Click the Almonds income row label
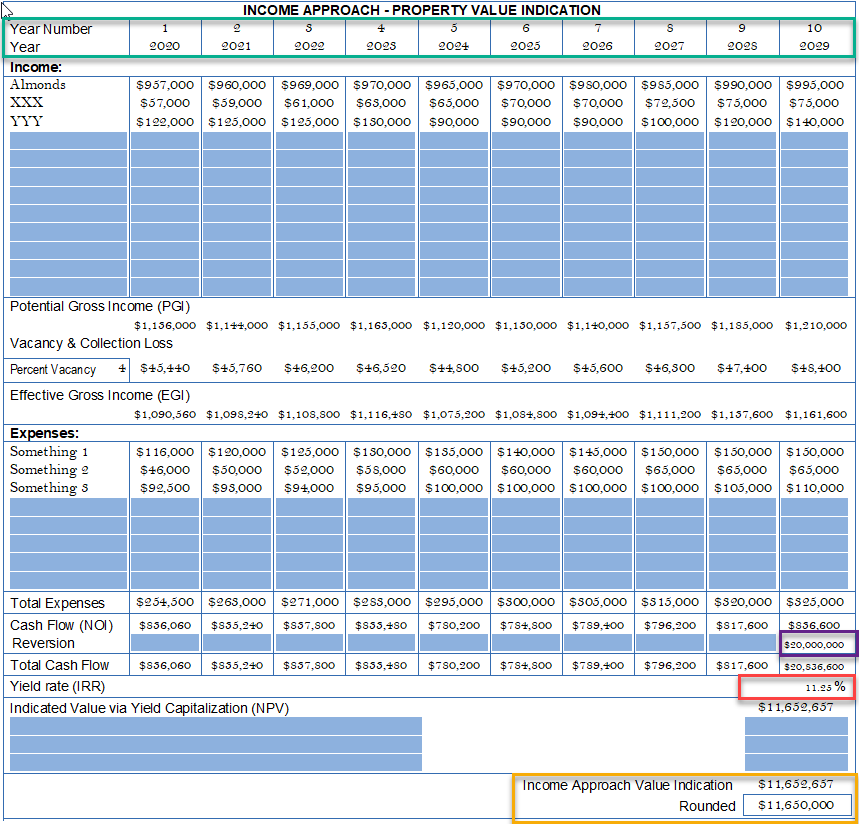 pos(38,85)
